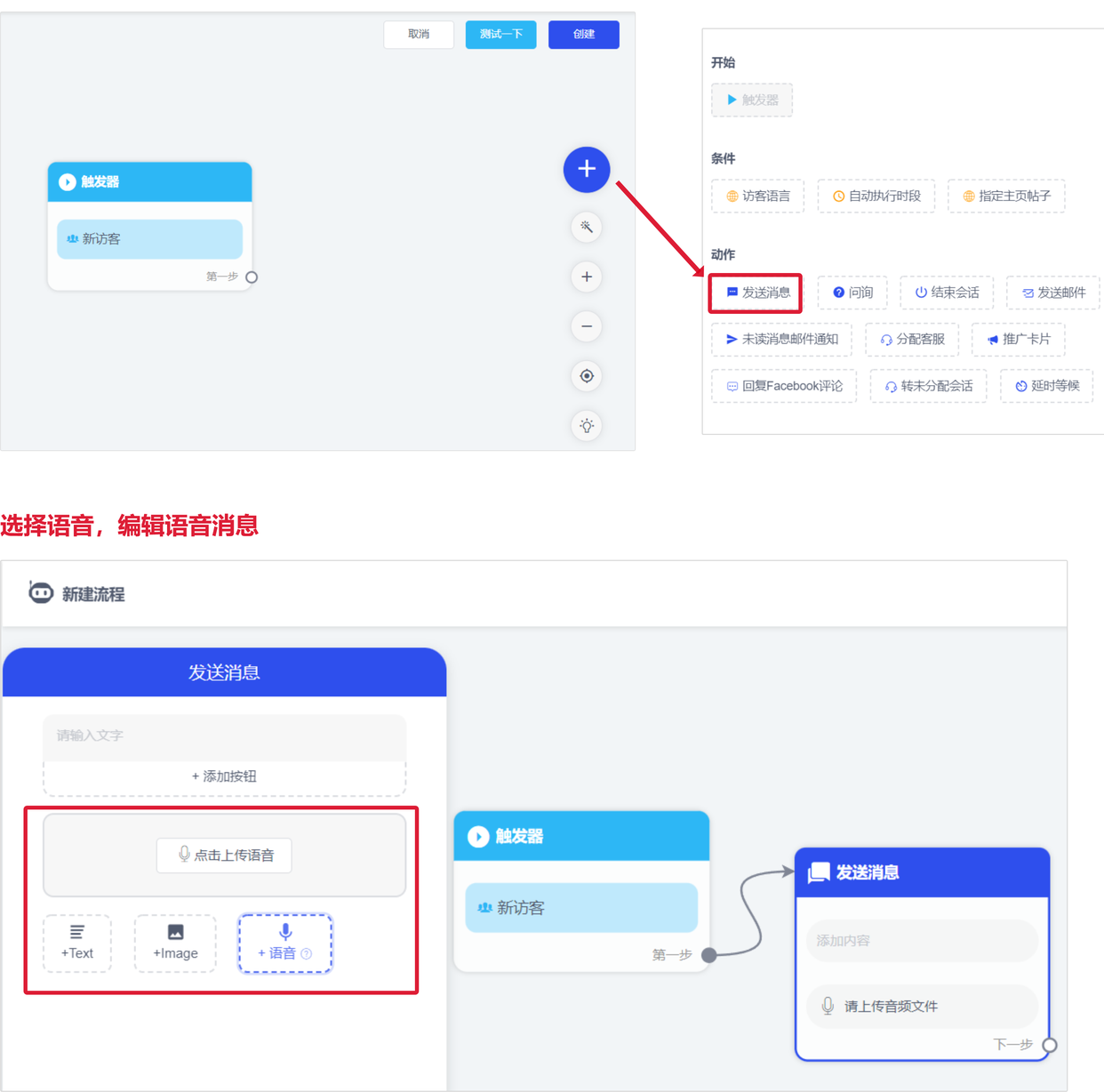
Task: Click + 添加按钮 to add a button
Action: [x=225, y=776]
